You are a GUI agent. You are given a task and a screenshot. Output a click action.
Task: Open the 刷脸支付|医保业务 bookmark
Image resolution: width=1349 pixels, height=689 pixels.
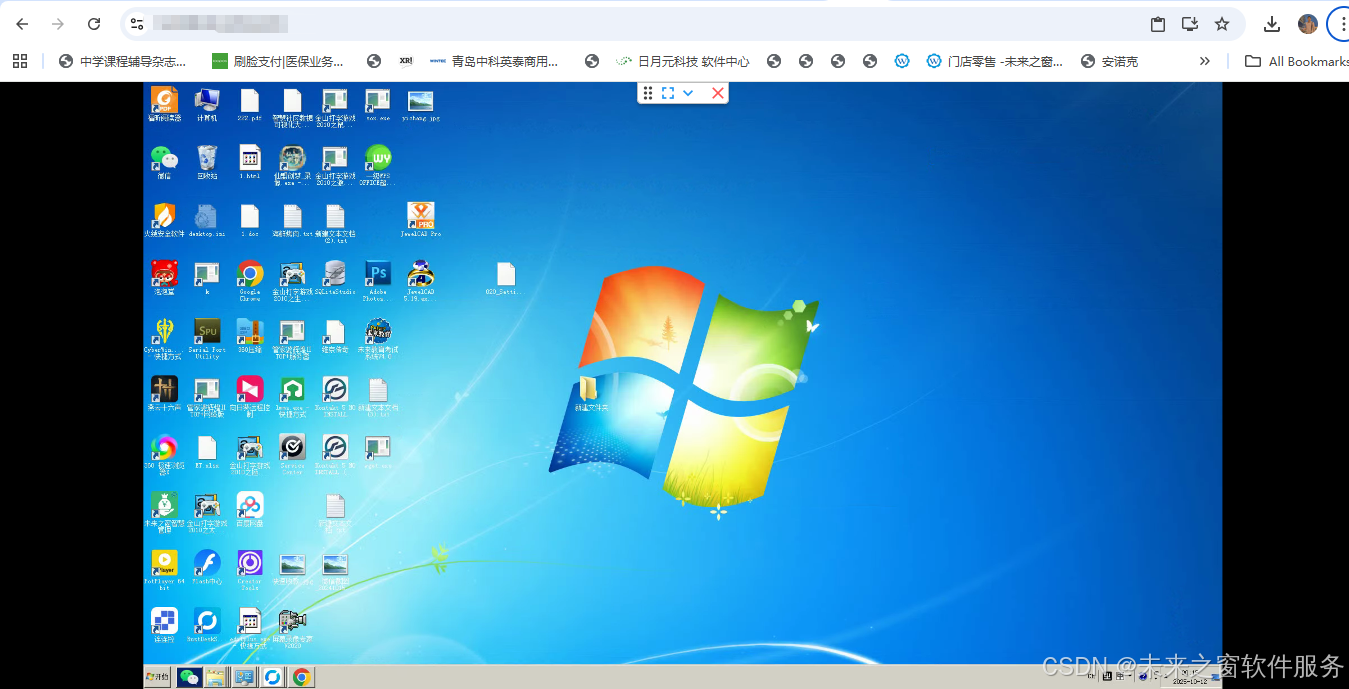point(277,61)
